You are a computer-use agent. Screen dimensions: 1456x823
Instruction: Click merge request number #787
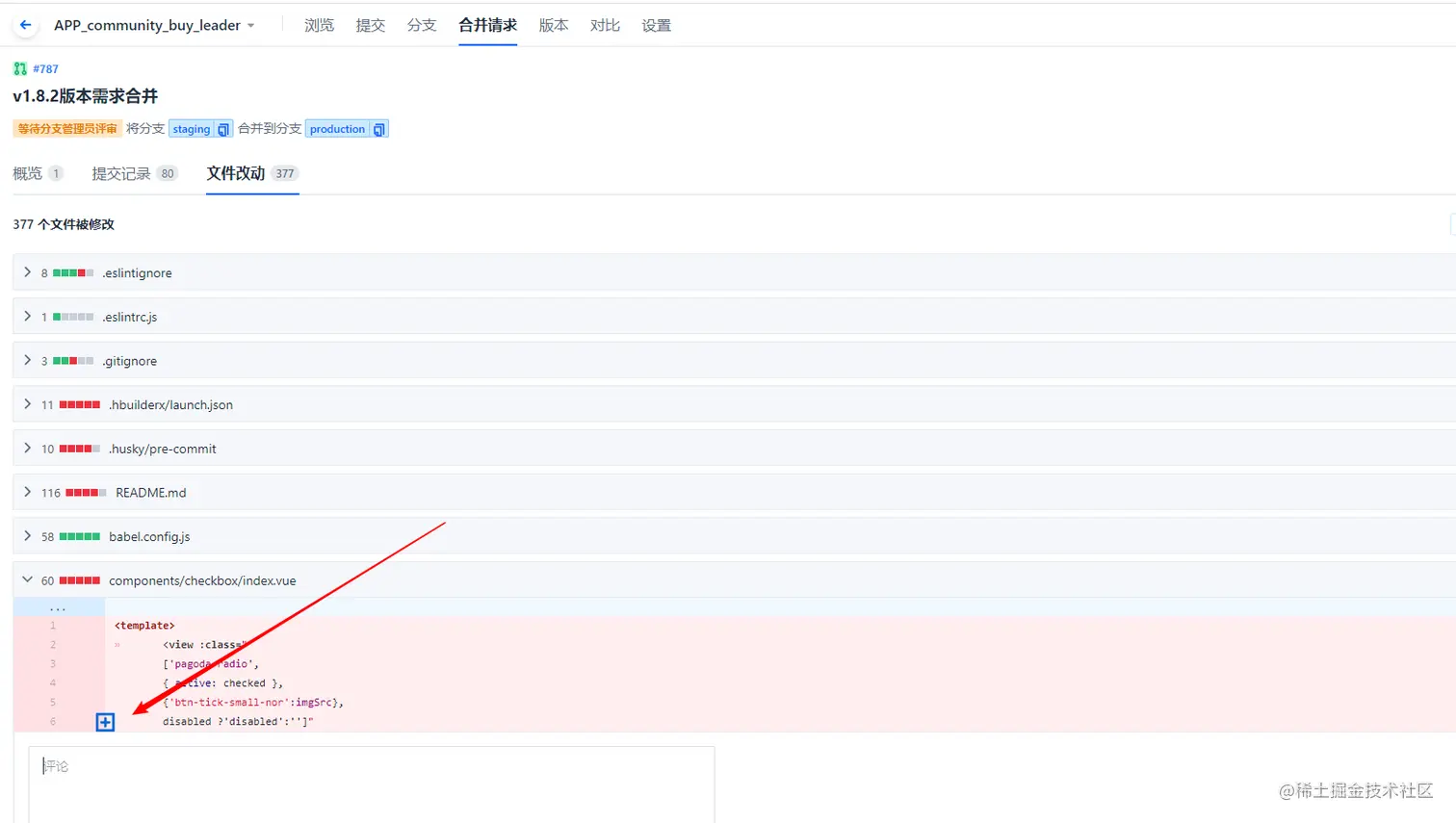[45, 68]
